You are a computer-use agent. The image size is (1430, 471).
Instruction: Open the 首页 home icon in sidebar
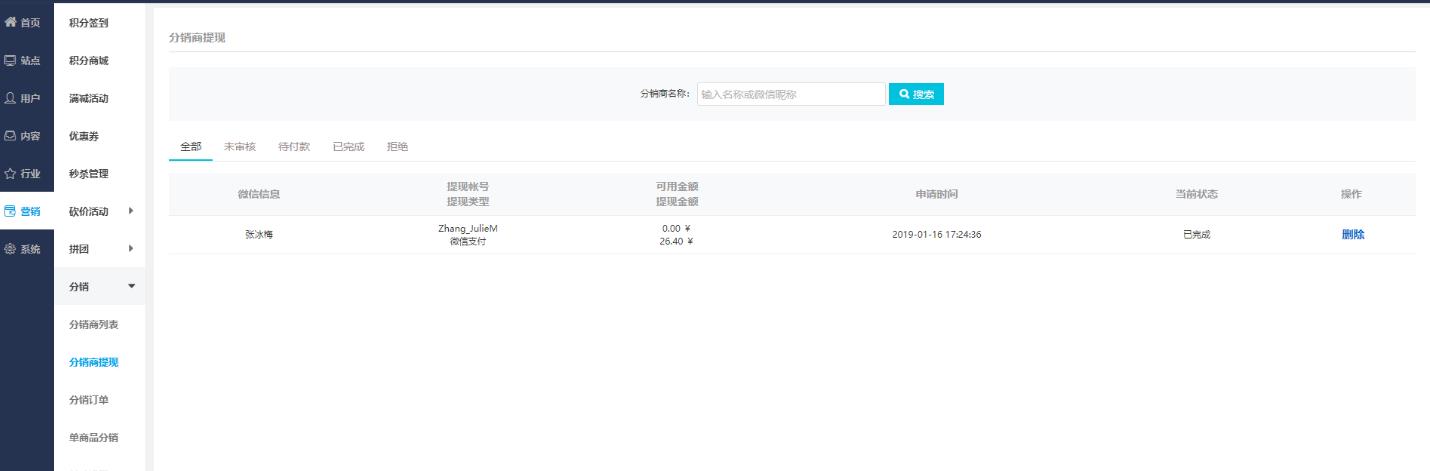click(x=11, y=23)
